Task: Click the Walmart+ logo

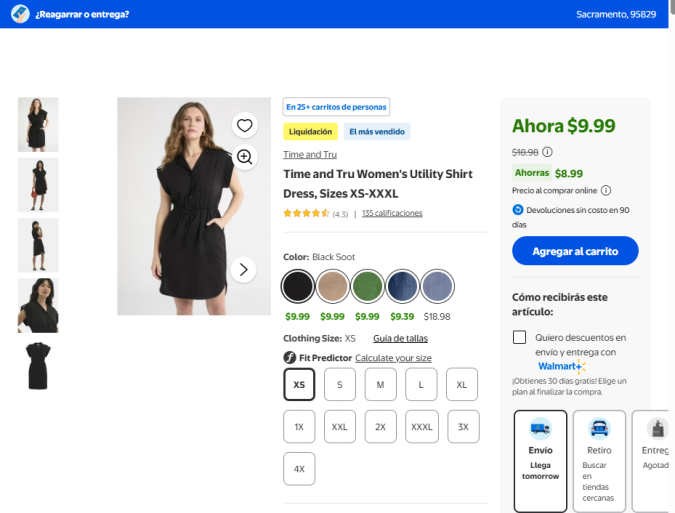Action: [x=562, y=366]
